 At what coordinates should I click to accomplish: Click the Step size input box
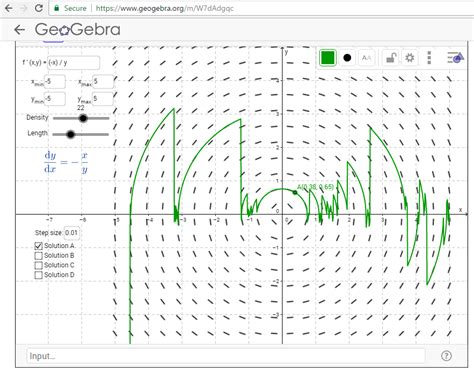point(72,233)
